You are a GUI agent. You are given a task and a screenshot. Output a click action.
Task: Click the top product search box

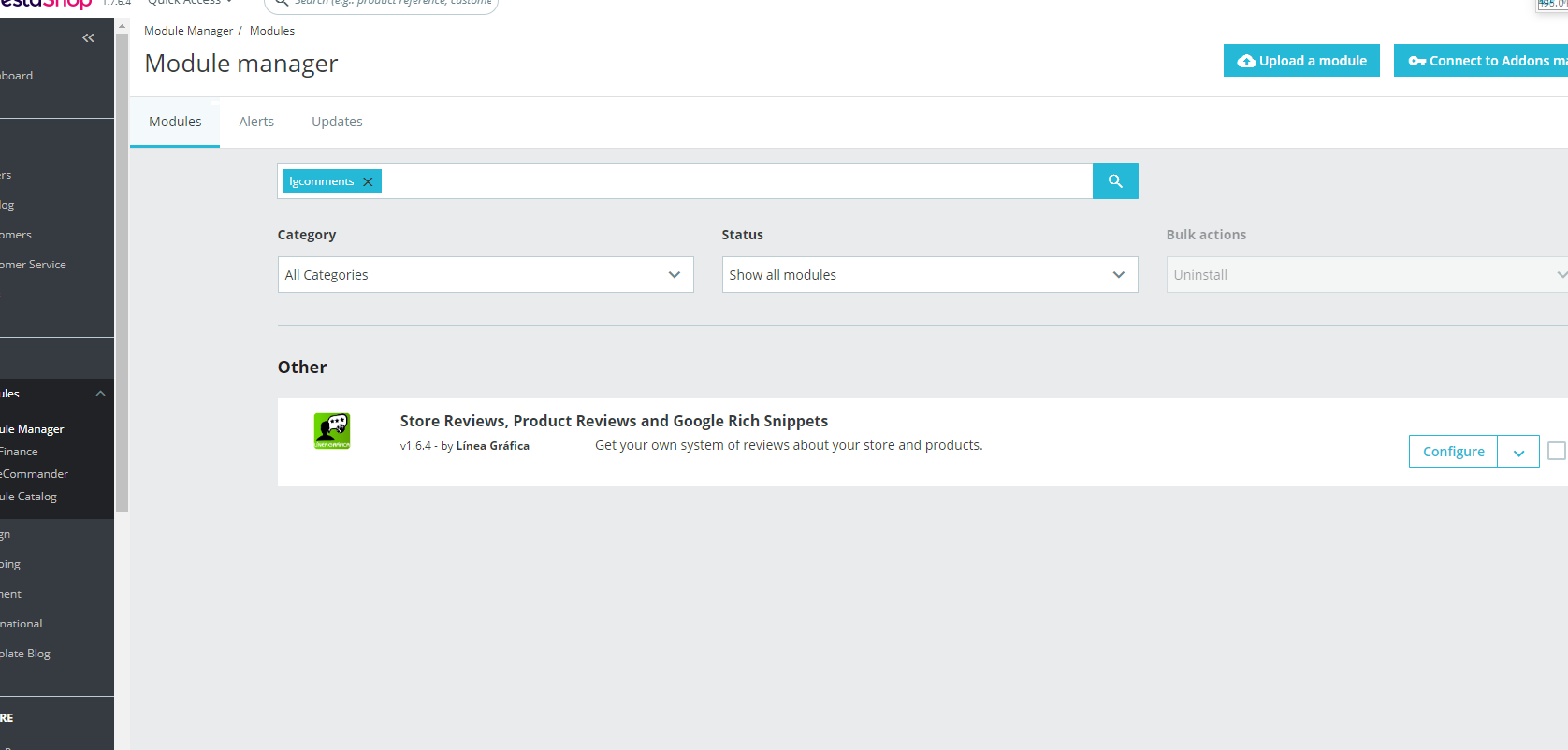[382, 4]
